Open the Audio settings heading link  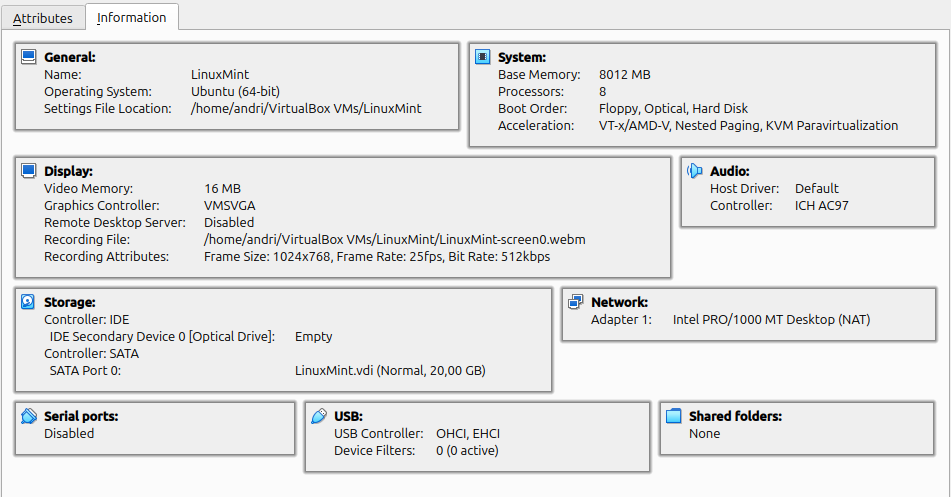pos(730,171)
